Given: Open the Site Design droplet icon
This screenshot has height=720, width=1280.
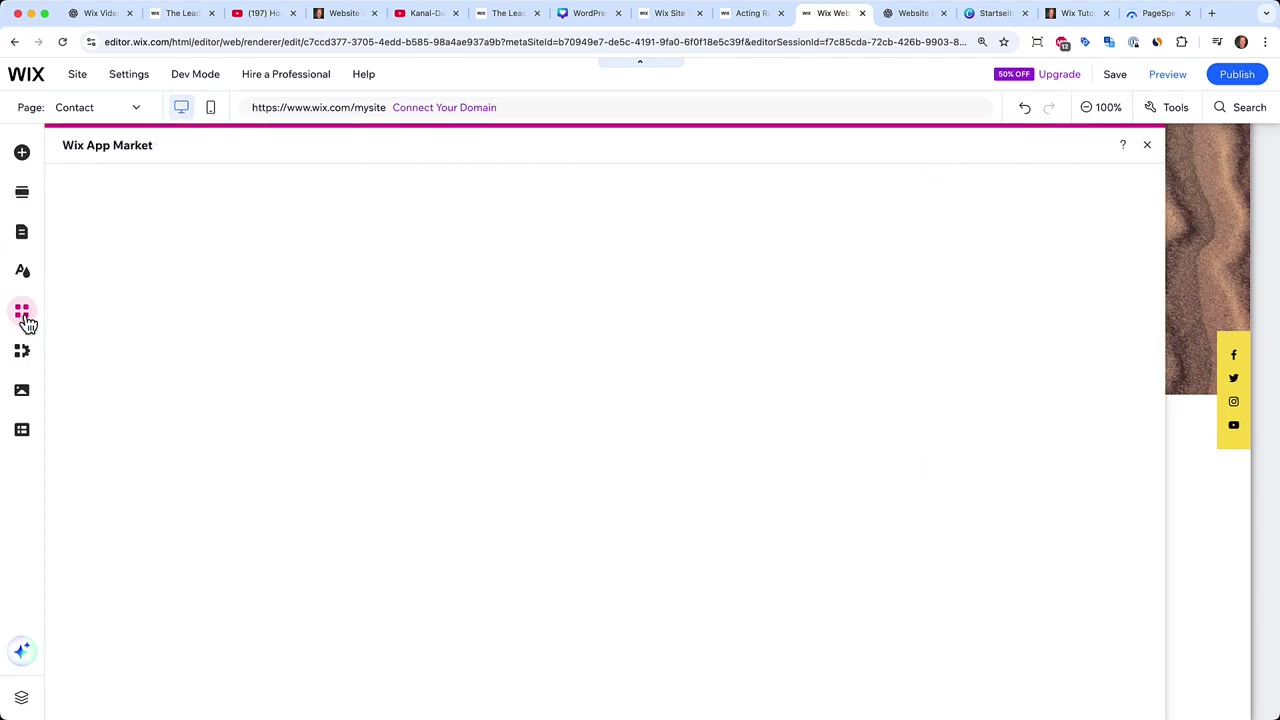Looking at the screenshot, I should (x=22, y=271).
